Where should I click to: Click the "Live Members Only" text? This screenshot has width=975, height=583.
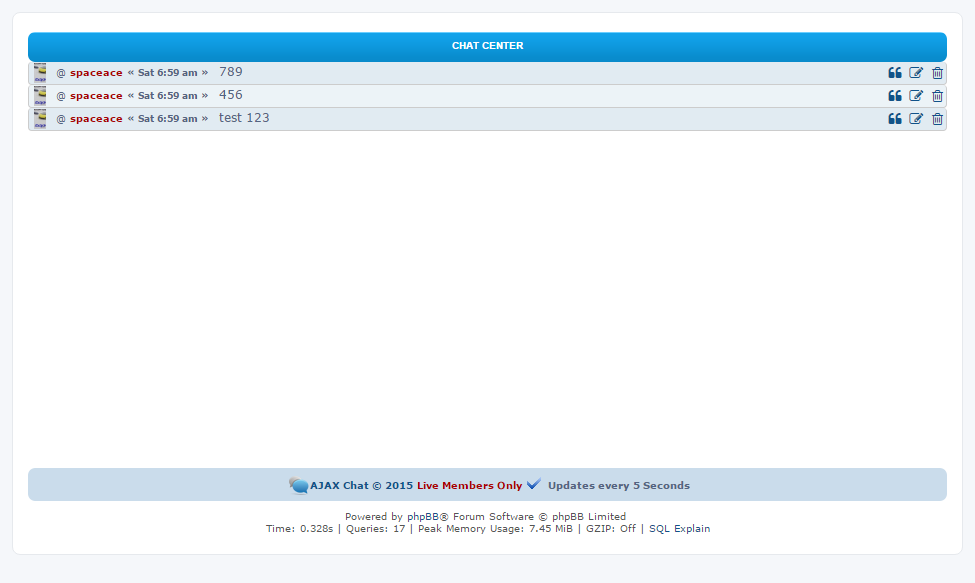(469, 485)
